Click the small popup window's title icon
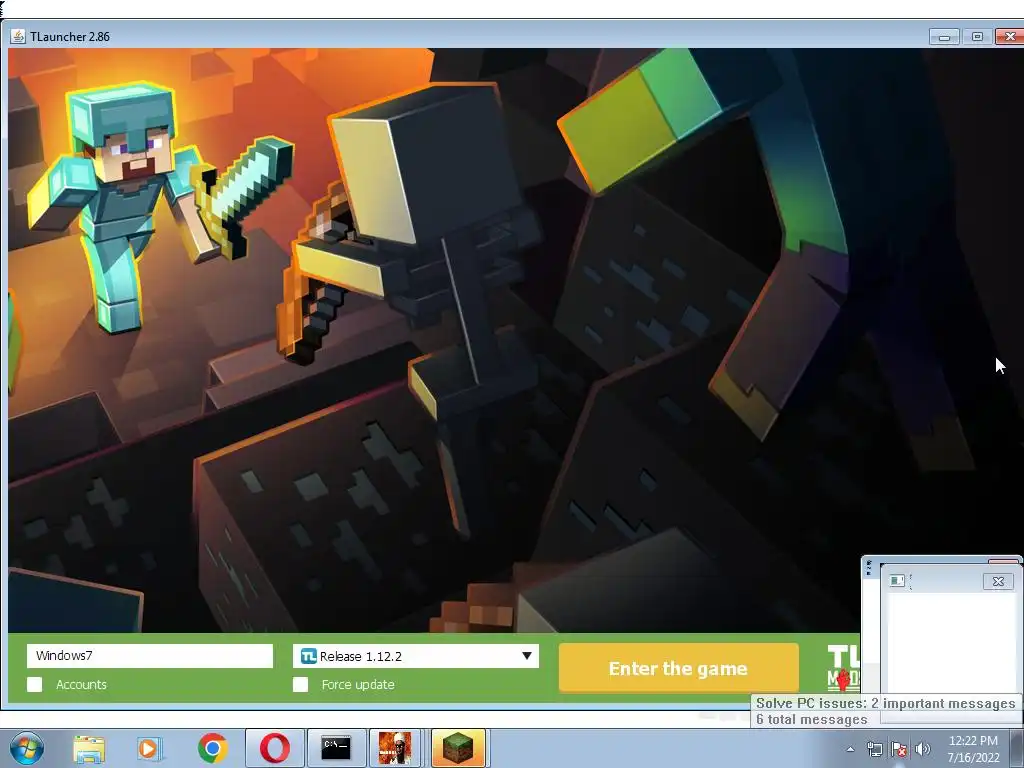Screen dimensions: 1024x768 point(897,581)
